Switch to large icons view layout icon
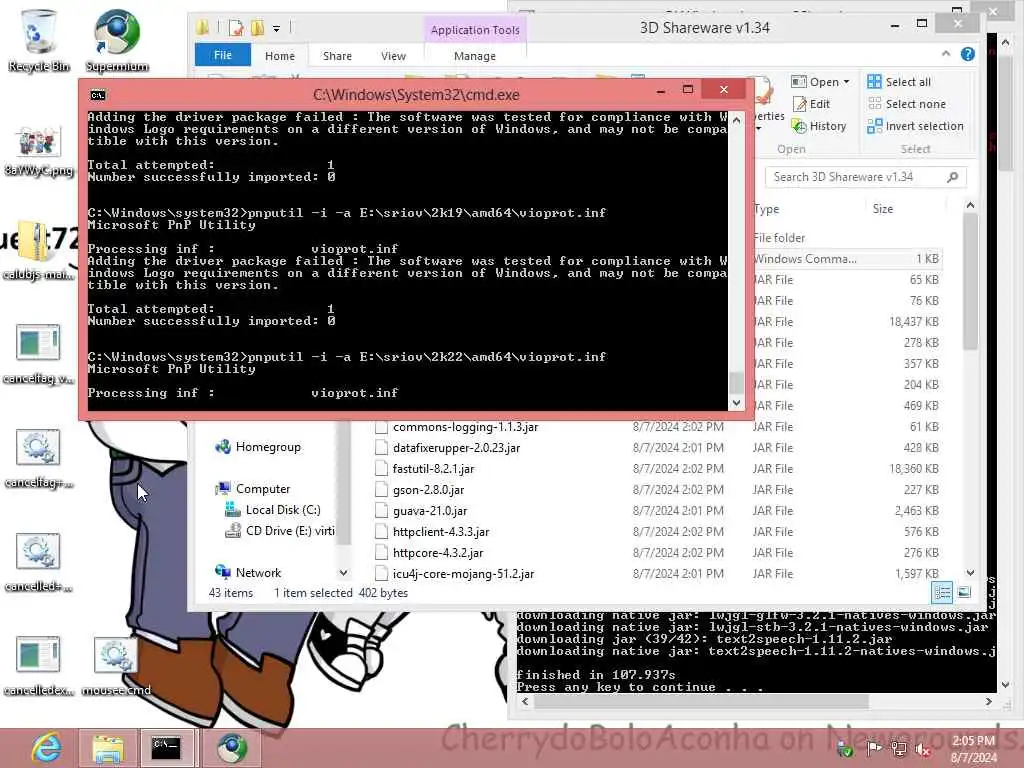Viewport: 1024px width, 768px height. 964,592
